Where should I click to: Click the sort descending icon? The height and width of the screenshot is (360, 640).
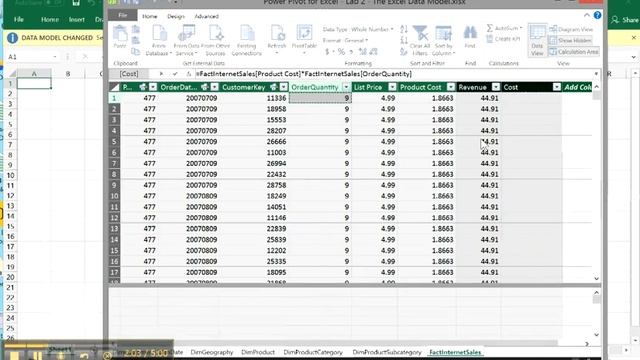[x=404, y=40]
